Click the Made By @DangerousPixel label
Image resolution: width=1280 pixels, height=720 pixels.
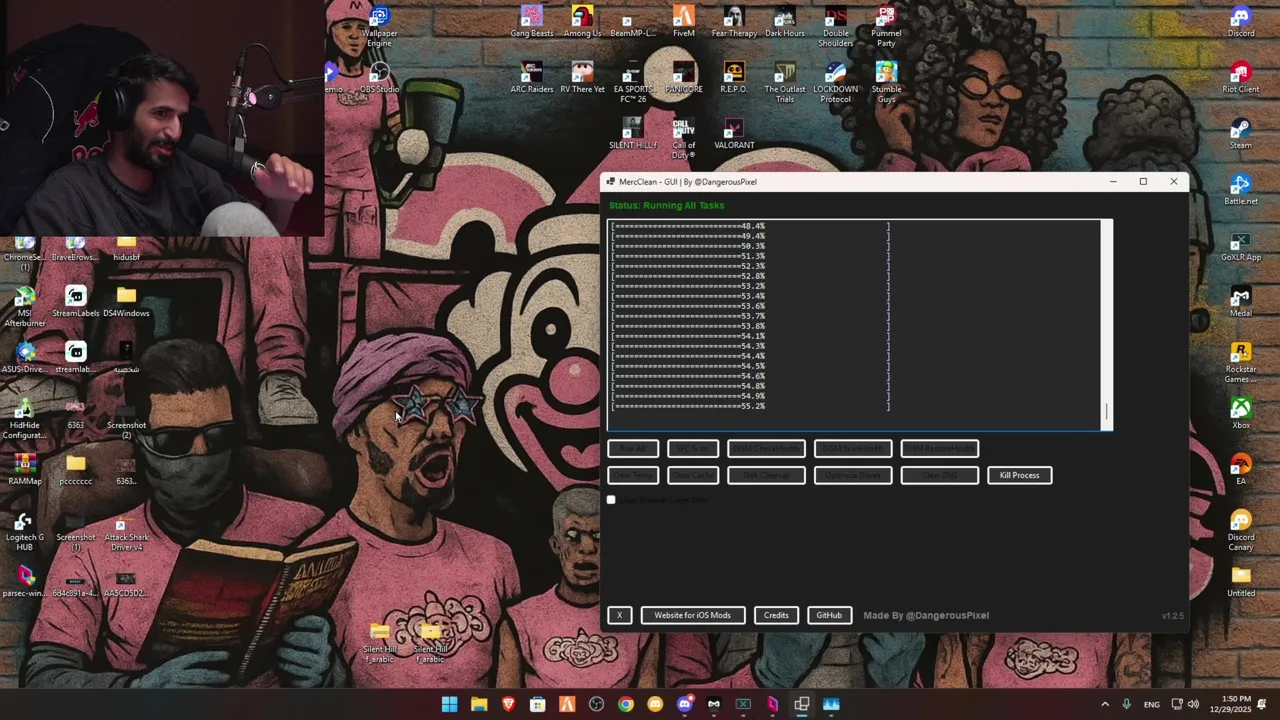click(926, 615)
